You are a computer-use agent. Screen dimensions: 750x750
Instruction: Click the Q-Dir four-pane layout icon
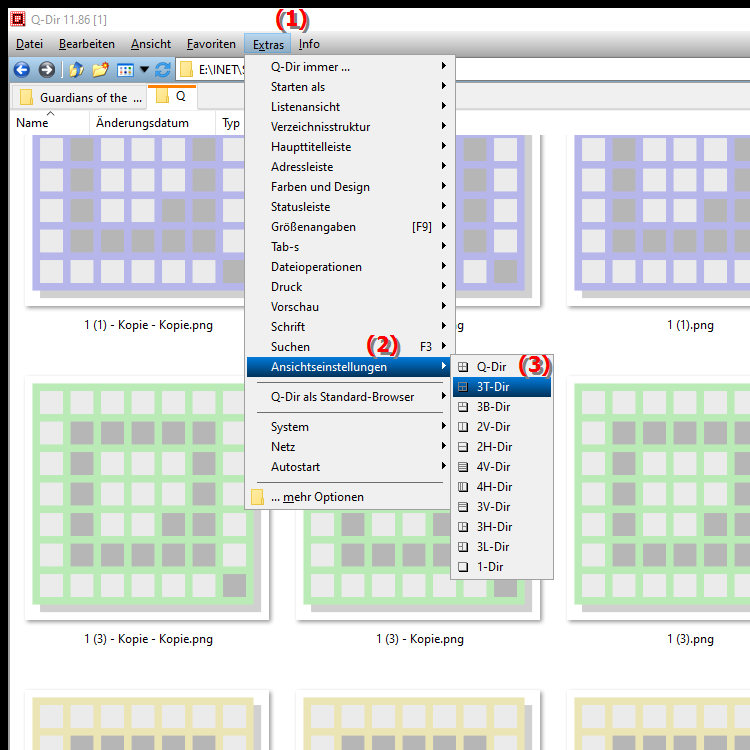tap(463, 367)
